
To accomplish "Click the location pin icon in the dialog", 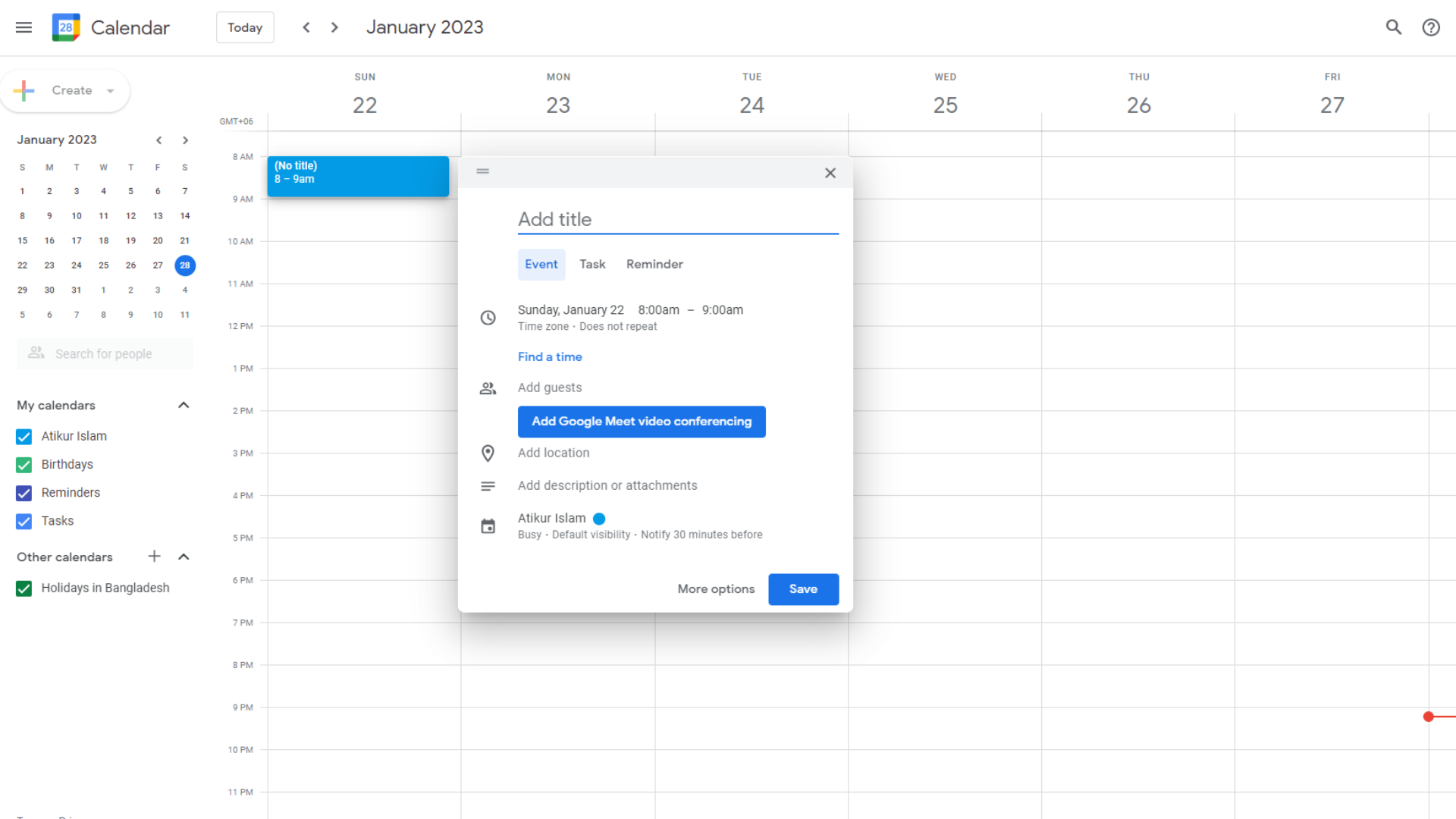I will tap(488, 453).
